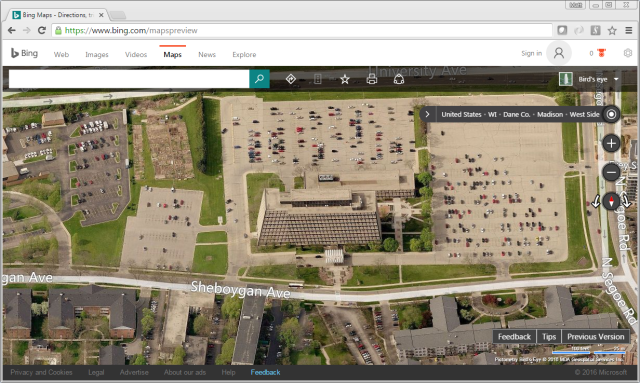Click the Bird's eye thumbnail image

[565, 79]
